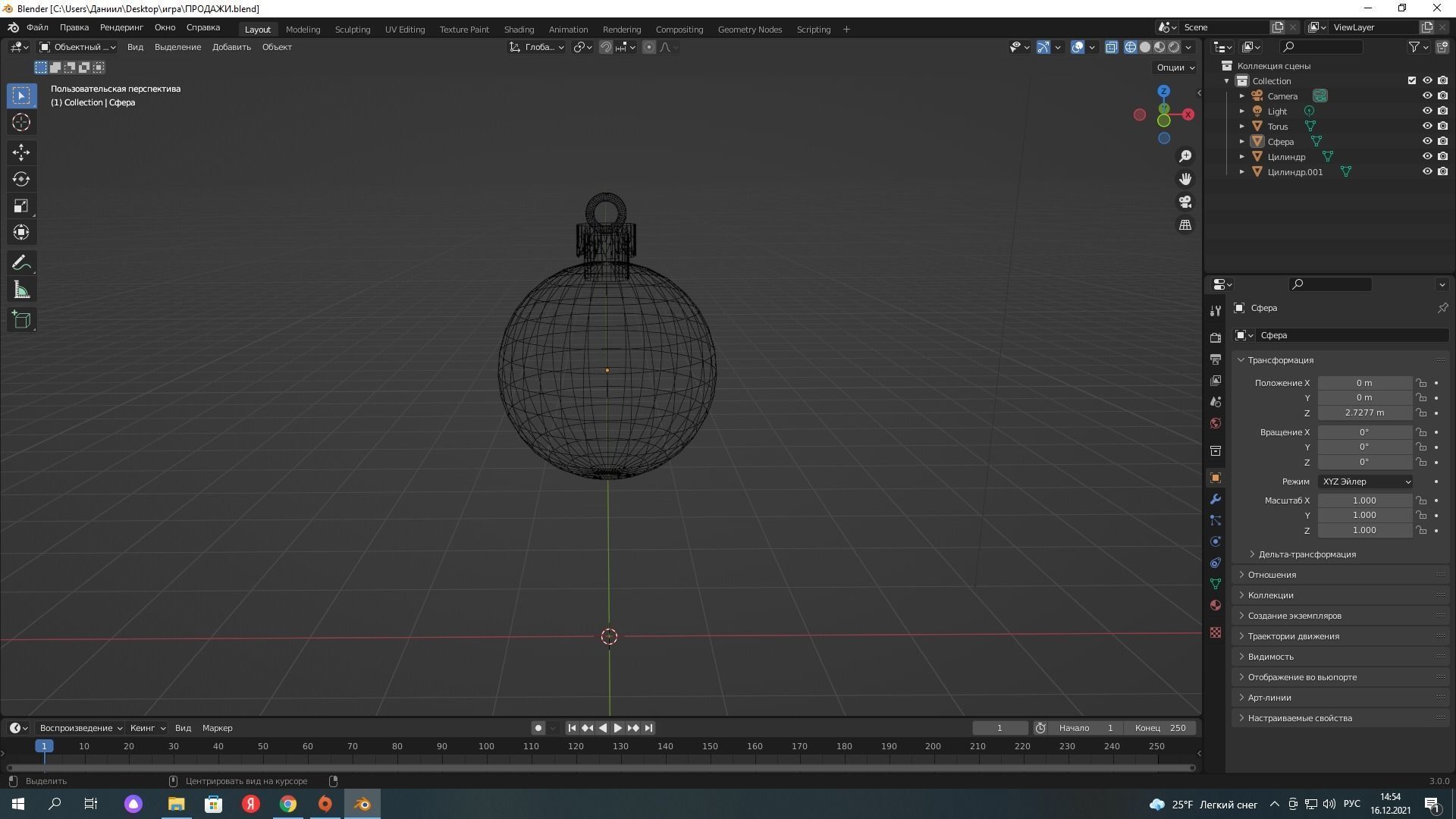Click the Опции button in viewport
The image size is (1456, 819).
1175,67
